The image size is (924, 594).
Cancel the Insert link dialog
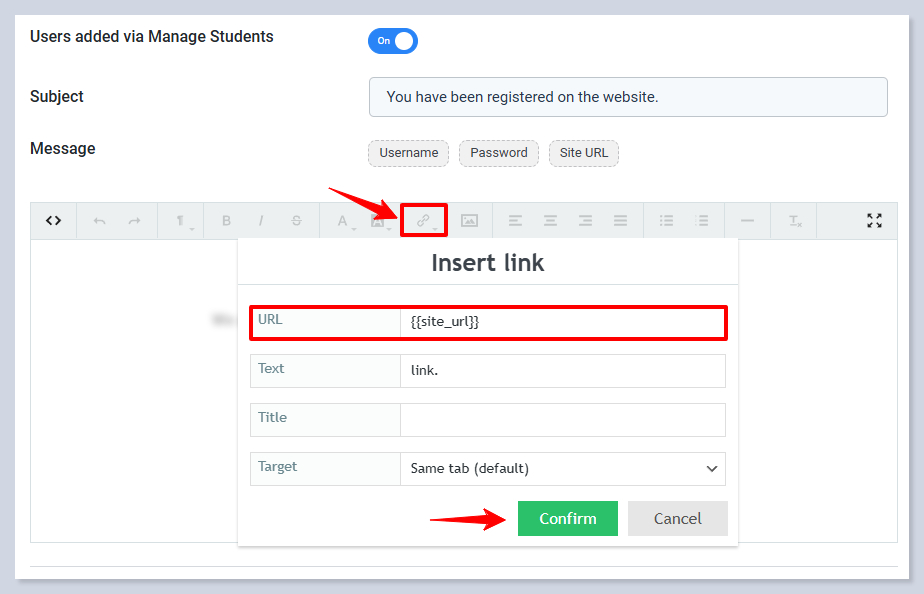click(x=677, y=518)
